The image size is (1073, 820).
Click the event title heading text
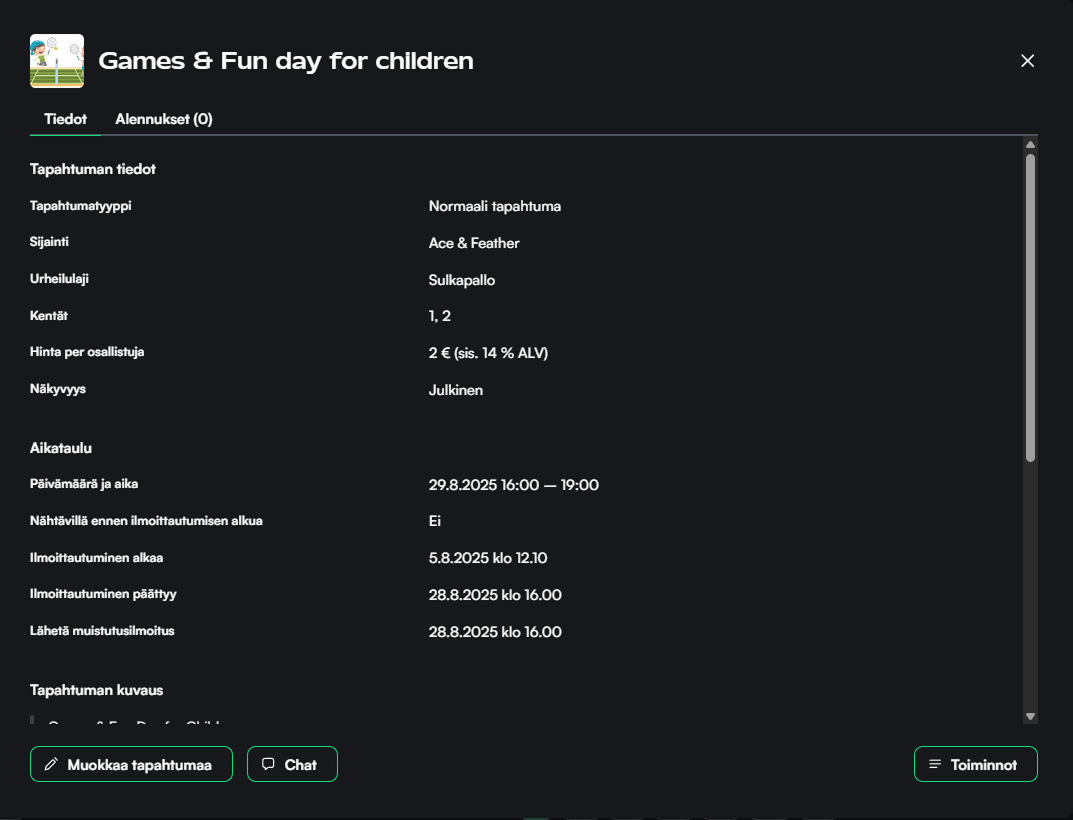coord(286,61)
